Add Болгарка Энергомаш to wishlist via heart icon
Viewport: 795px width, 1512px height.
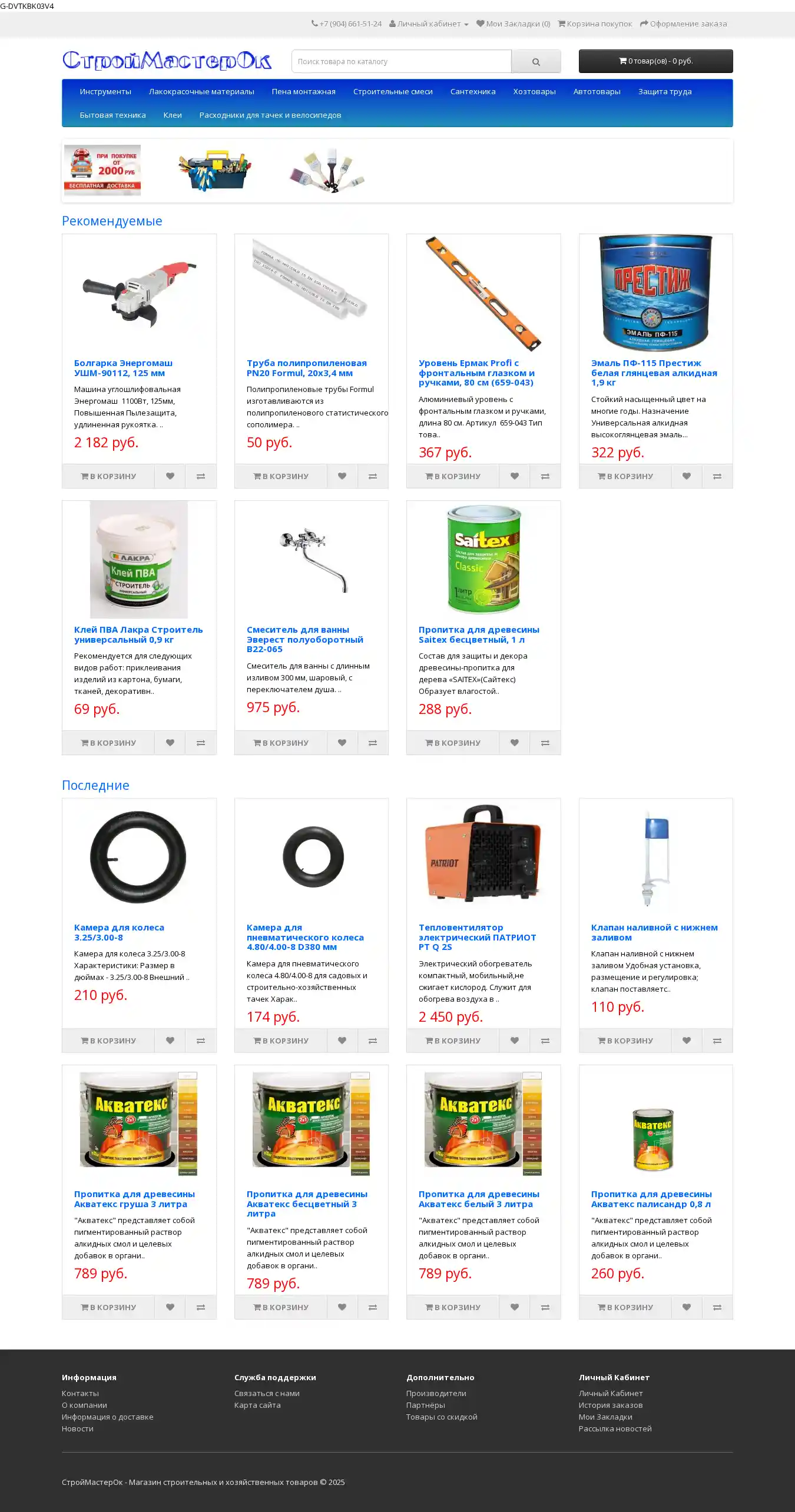[170, 476]
